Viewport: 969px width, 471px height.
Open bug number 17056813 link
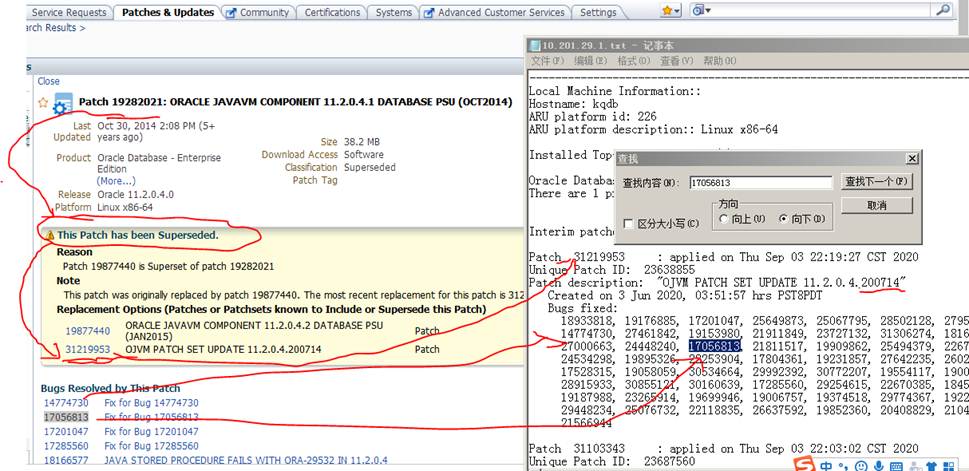tap(66, 417)
